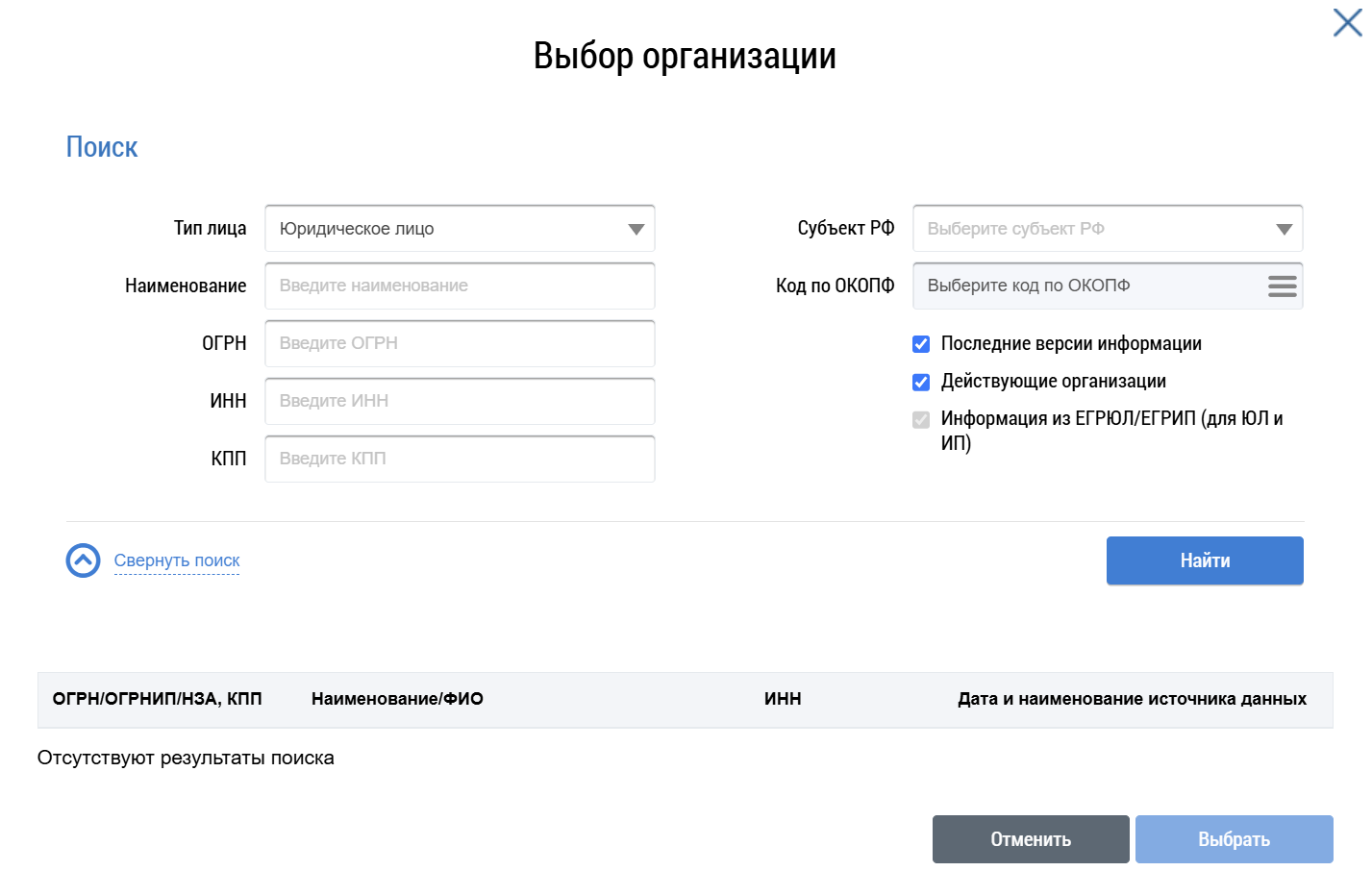Click the Поиск section heading
The height and width of the screenshot is (896, 1372).
coord(101,146)
